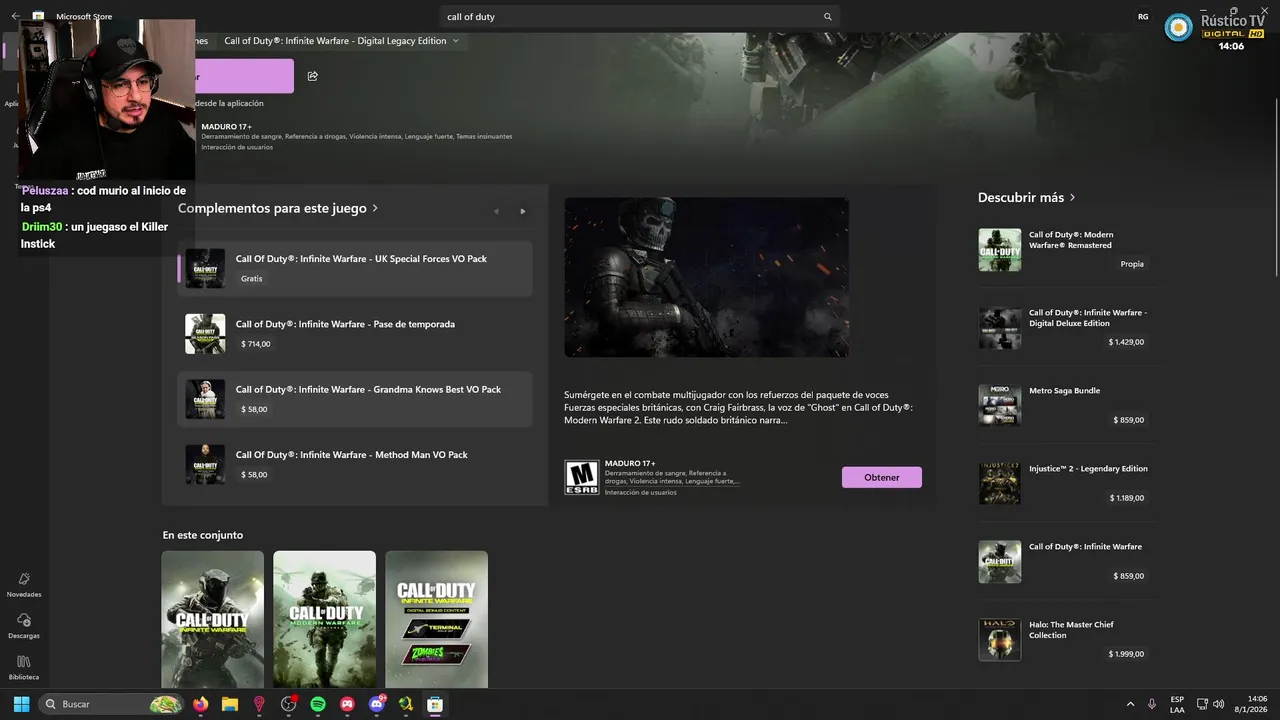Open Windows Start menu
1280x720 pixels.
21,704
